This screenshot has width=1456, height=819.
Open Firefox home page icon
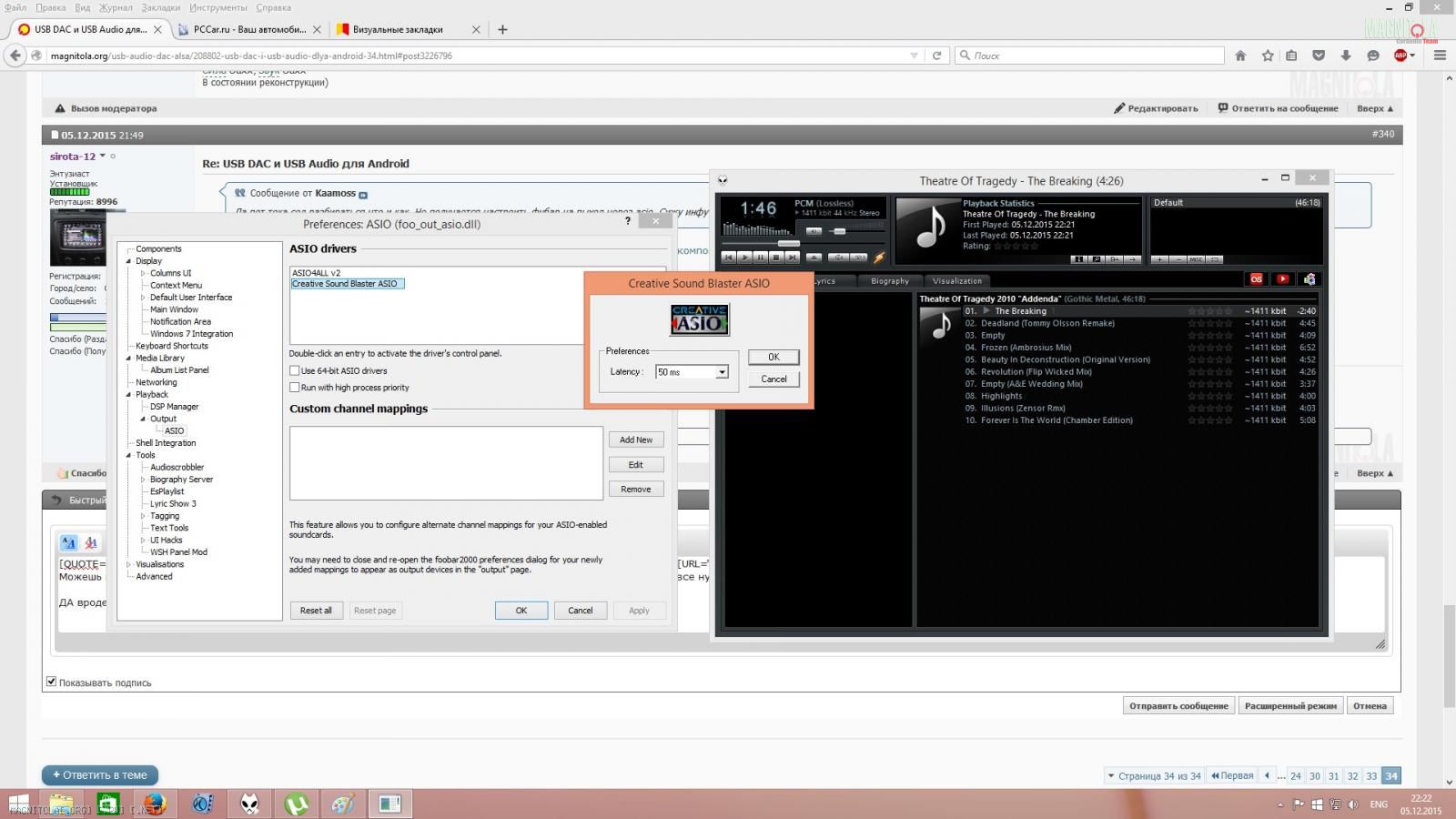[1239, 56]
